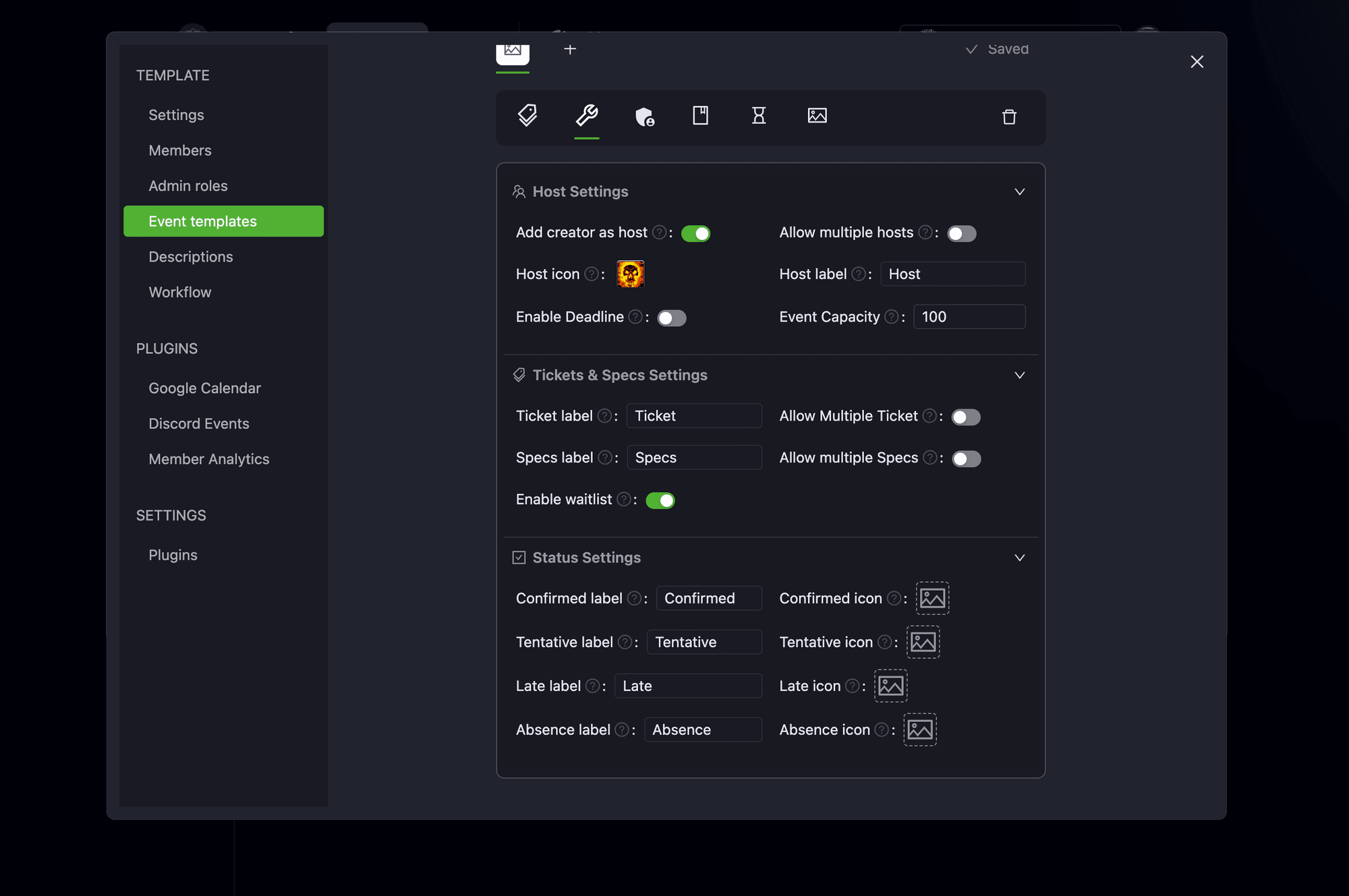The image size is (1349, 896).
Task: Open Workflow in the sidebar
Action: [x=179, y=292]
